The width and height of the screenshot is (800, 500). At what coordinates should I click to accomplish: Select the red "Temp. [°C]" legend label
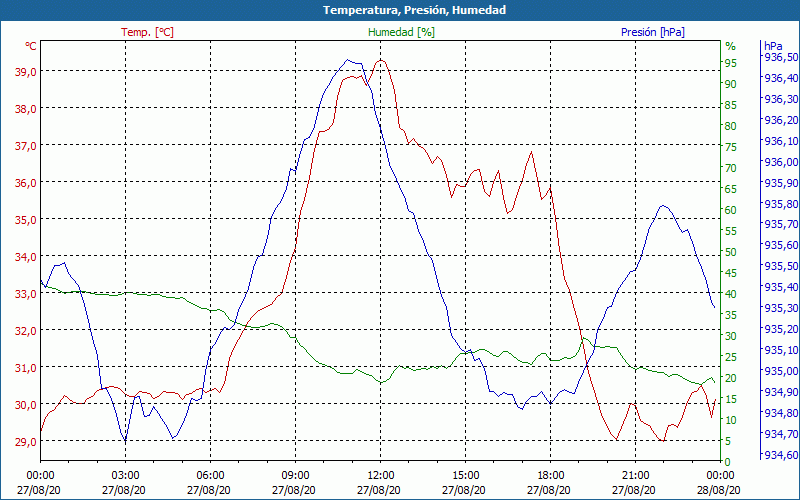147,32
